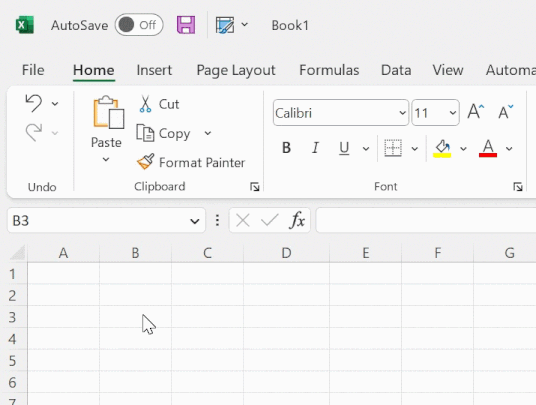Click the formula bar options dots
The image size is (536, 405).
pyautogui.click(x=217, y=220)
